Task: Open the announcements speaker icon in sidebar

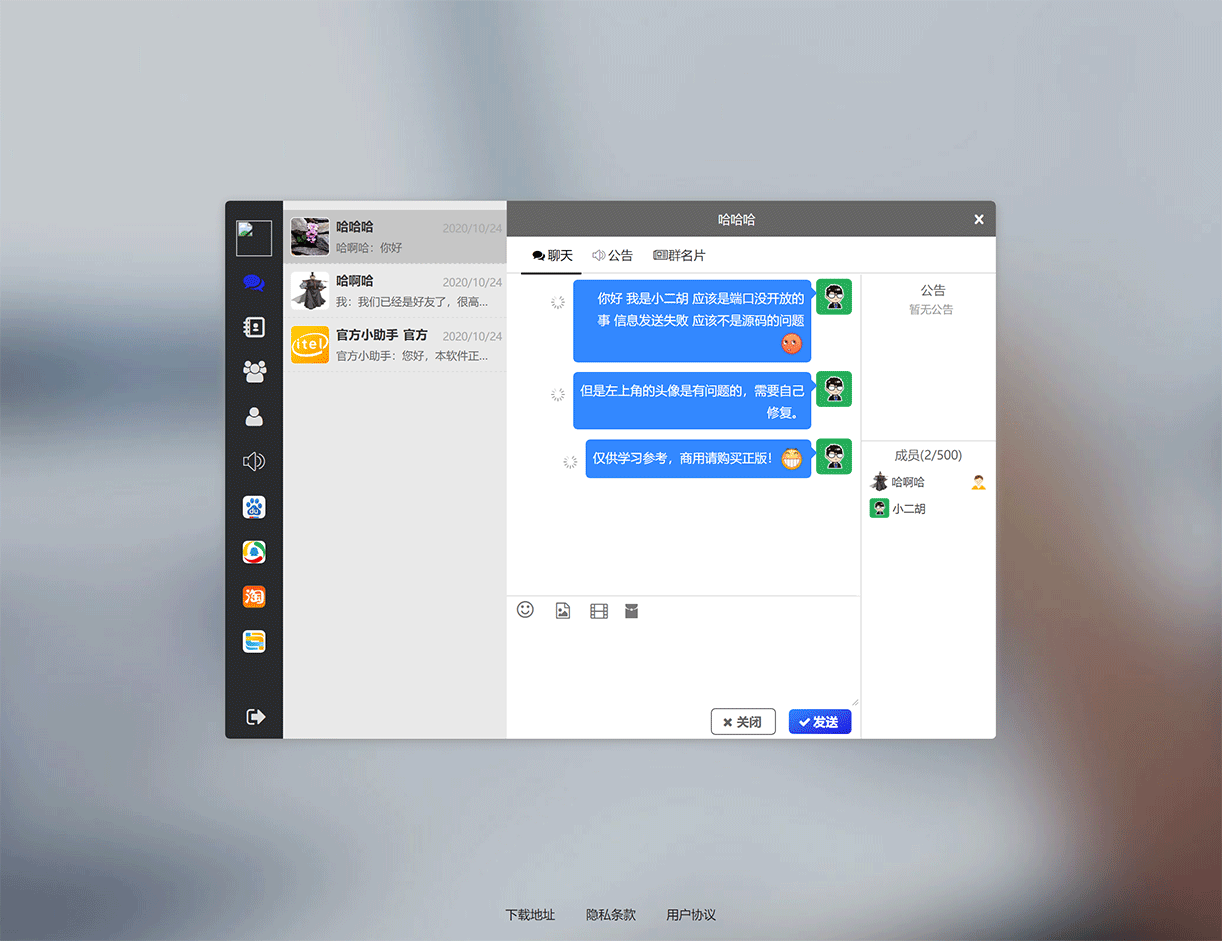Action: coord(254,461)
